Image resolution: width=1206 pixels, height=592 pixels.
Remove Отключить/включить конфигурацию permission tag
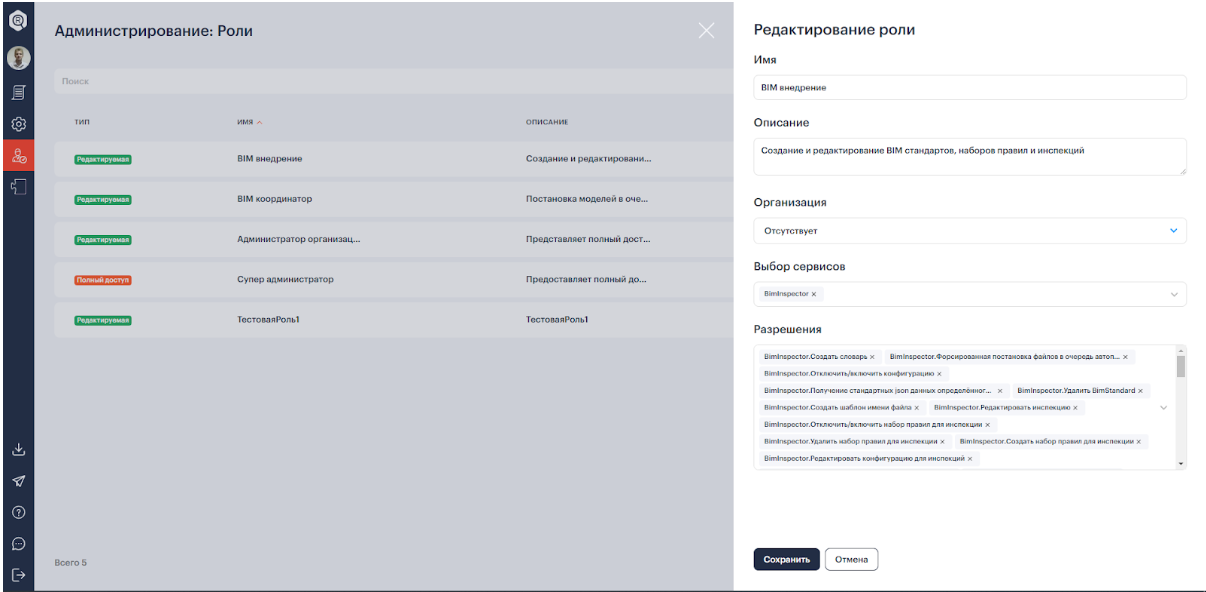(939, 374)
